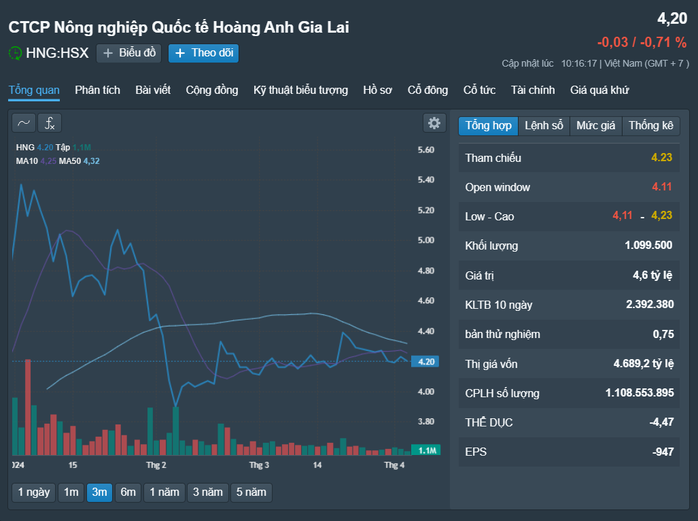This screenshot has width=698, height=521.
Task: Click the HNG:HSX ticker symbol
Action: pos(57,53)
